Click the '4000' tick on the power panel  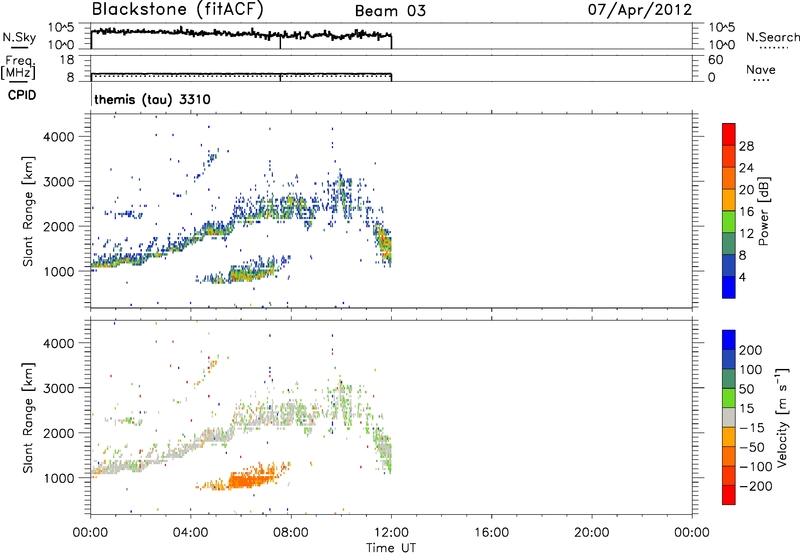[59, 137]
